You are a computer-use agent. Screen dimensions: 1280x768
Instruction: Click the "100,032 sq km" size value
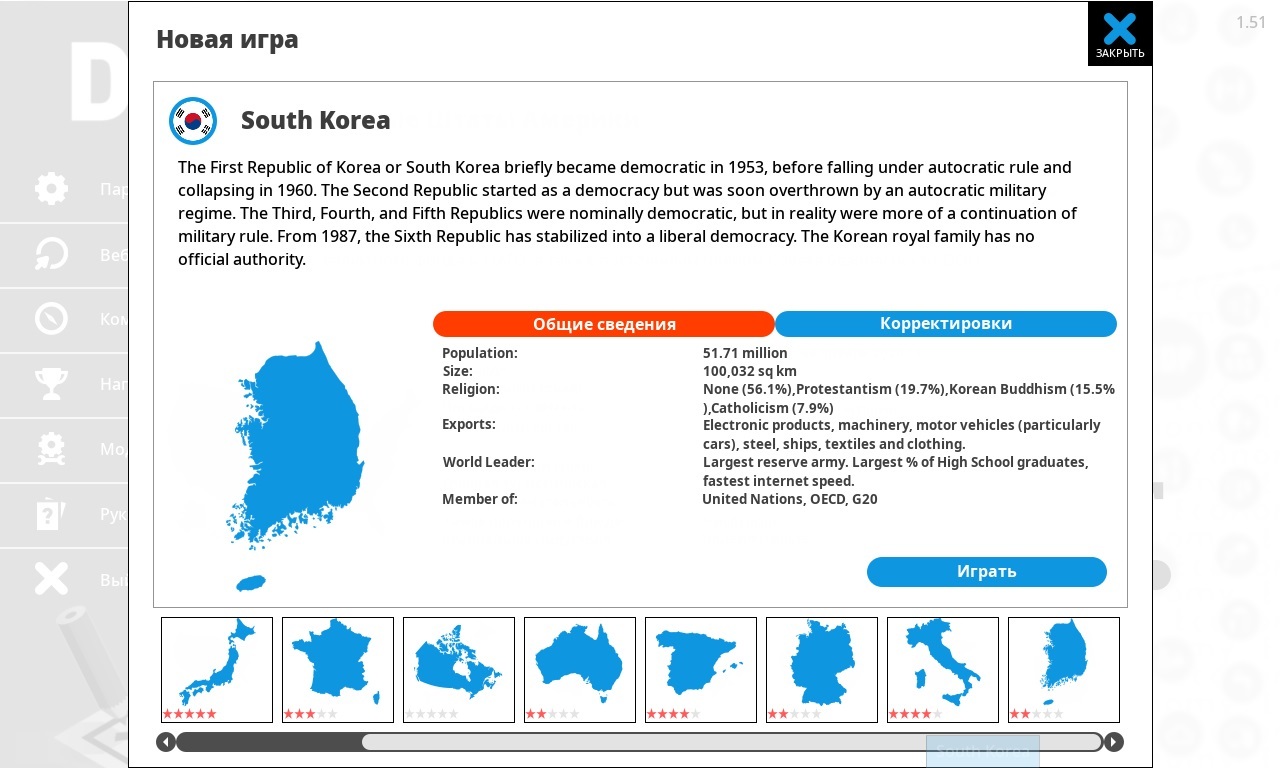coord(750,371)
